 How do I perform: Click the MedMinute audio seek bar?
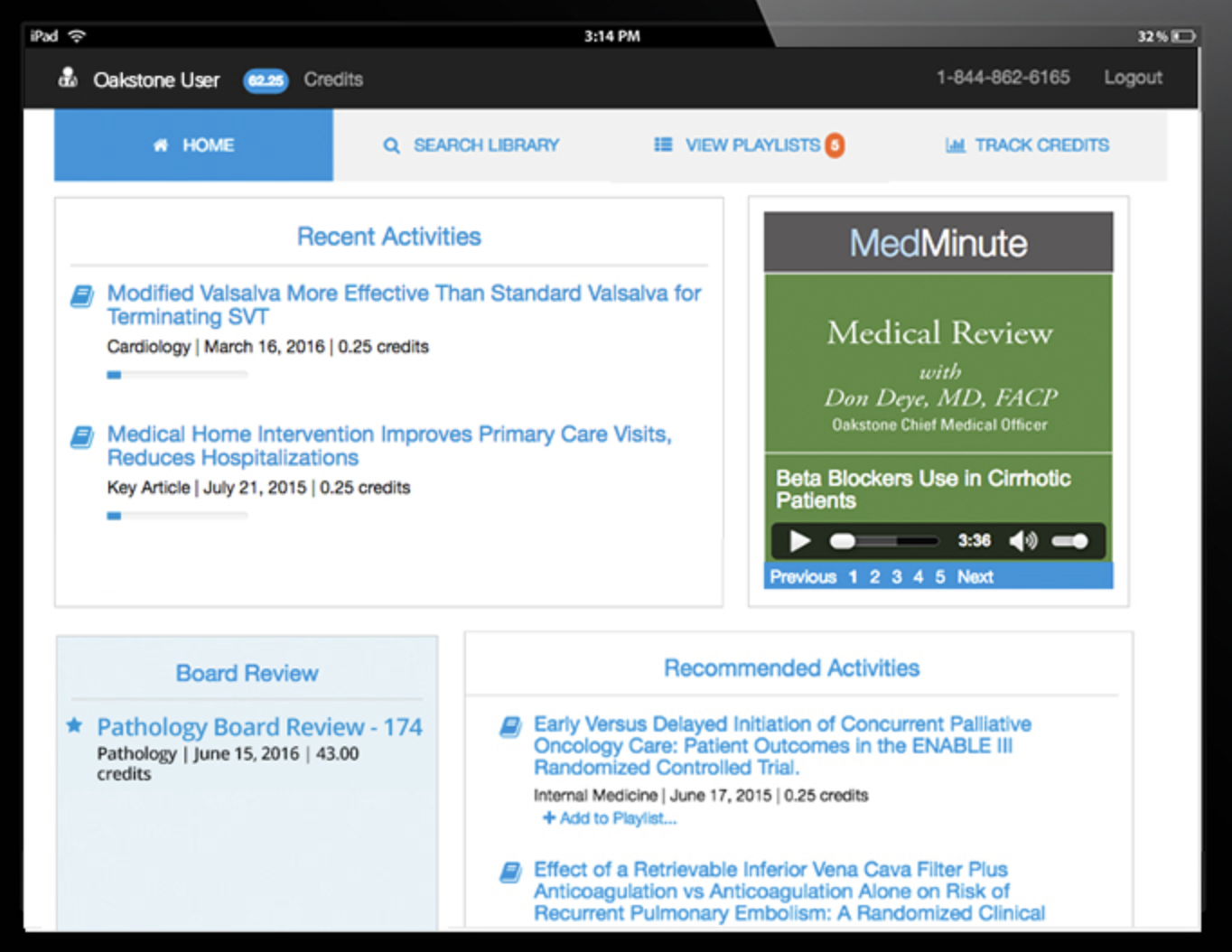pyautogui.click(x=884, y=541)
